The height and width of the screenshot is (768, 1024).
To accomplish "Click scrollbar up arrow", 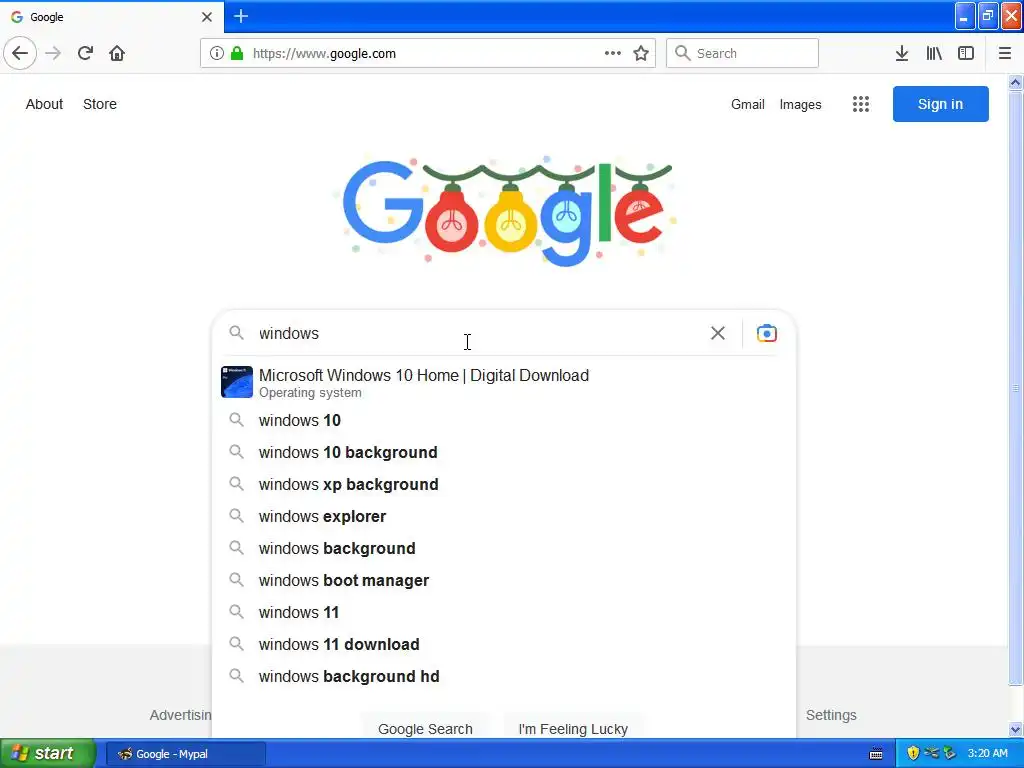I will tap(1015, 82).
